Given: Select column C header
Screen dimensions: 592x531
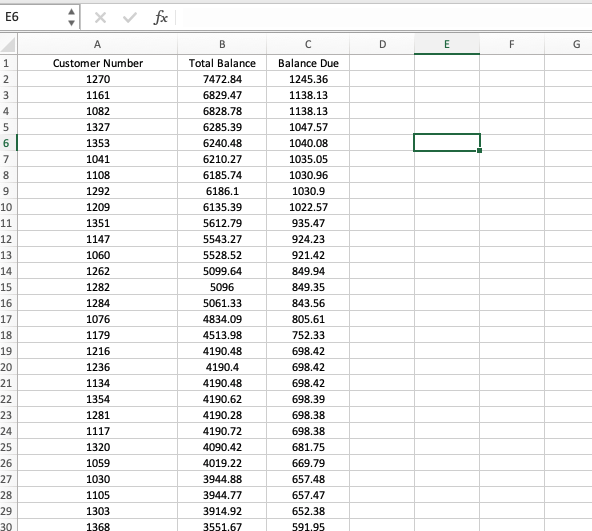Looking at the screenshot, I should click(308, 44).
